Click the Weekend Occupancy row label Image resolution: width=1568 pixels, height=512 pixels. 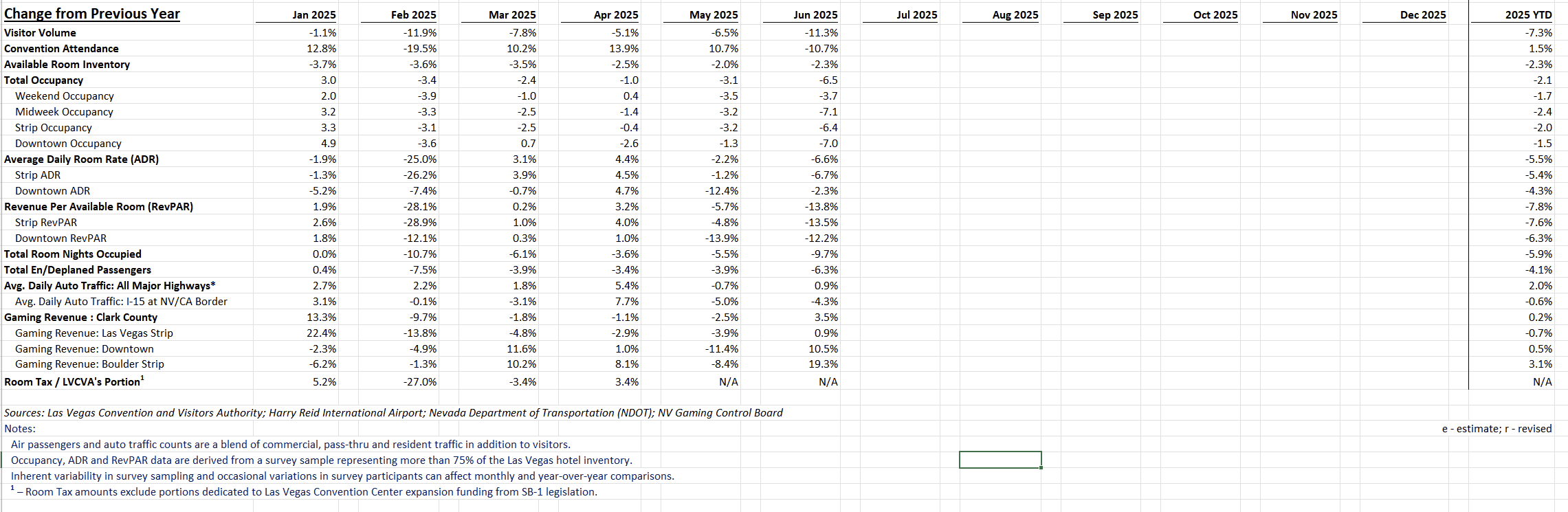[65, 96]
